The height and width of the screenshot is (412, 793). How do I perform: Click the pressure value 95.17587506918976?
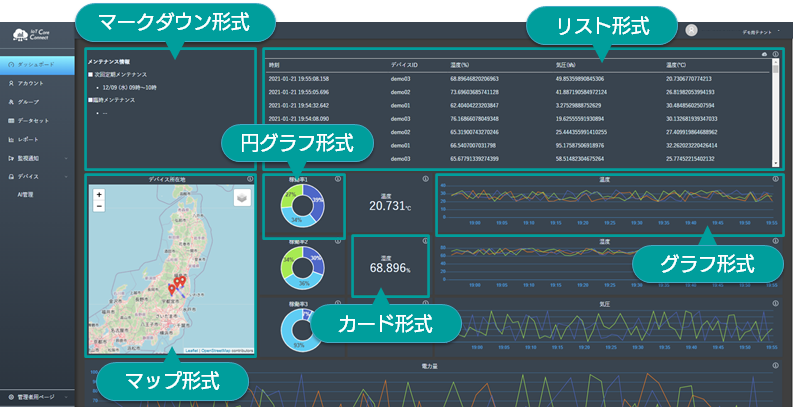[x=579, y=146]
